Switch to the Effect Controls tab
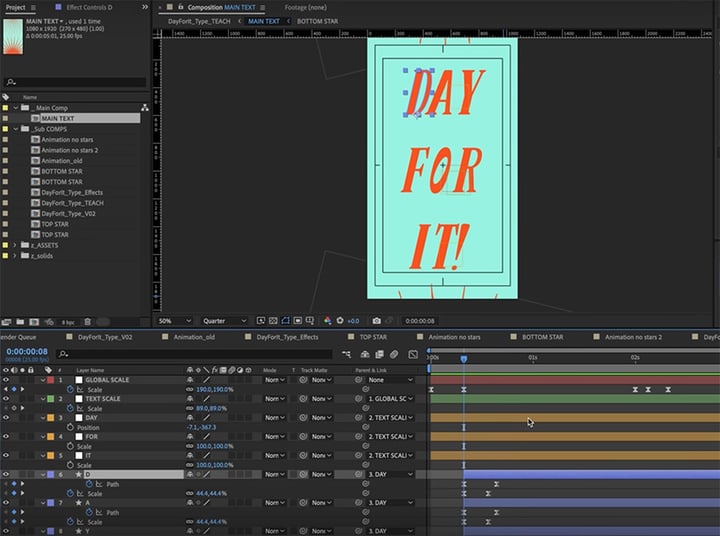 [x=88, y=7]
